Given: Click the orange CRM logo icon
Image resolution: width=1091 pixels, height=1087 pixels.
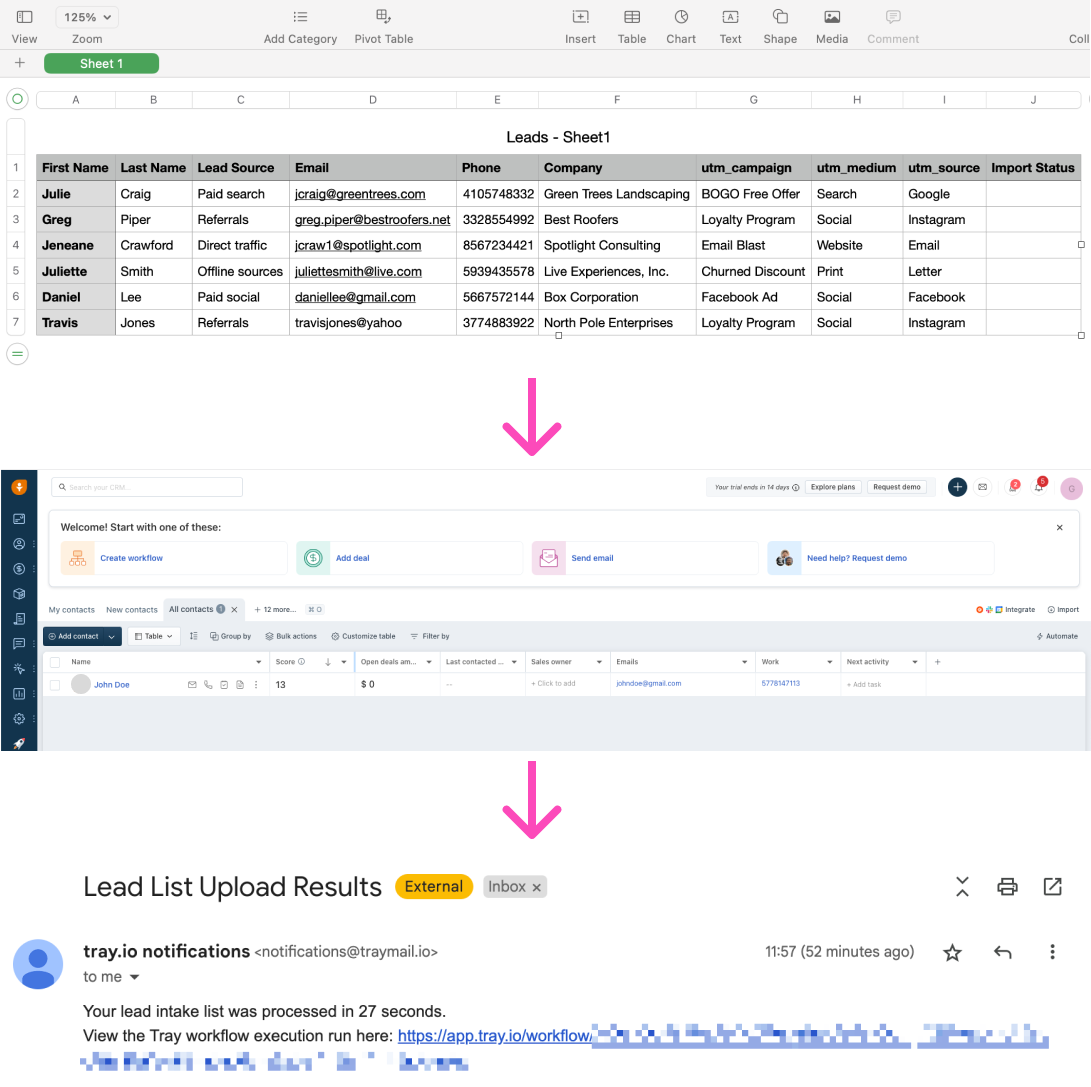Looking at the screenshot, I should (19, 487).
